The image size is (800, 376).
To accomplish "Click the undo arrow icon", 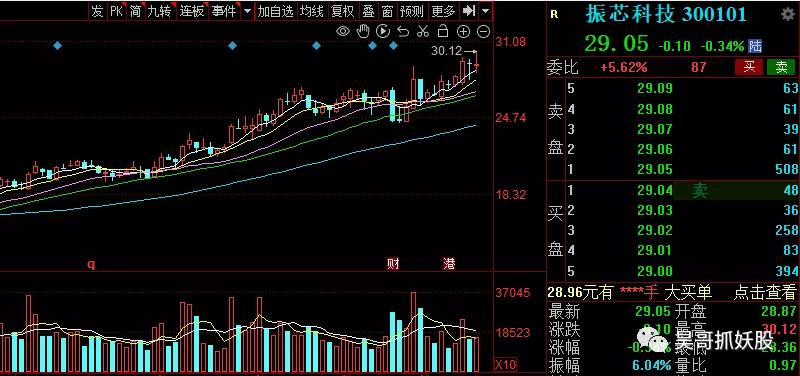I will [x=403, y=32].
